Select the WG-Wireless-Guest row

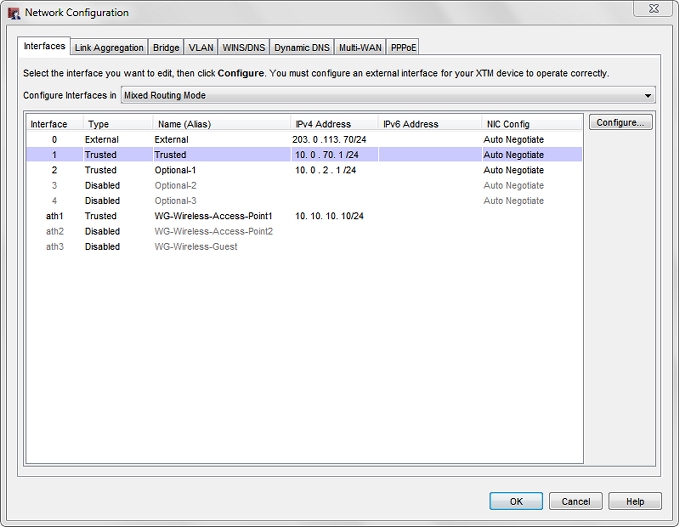tap(304, 247)
